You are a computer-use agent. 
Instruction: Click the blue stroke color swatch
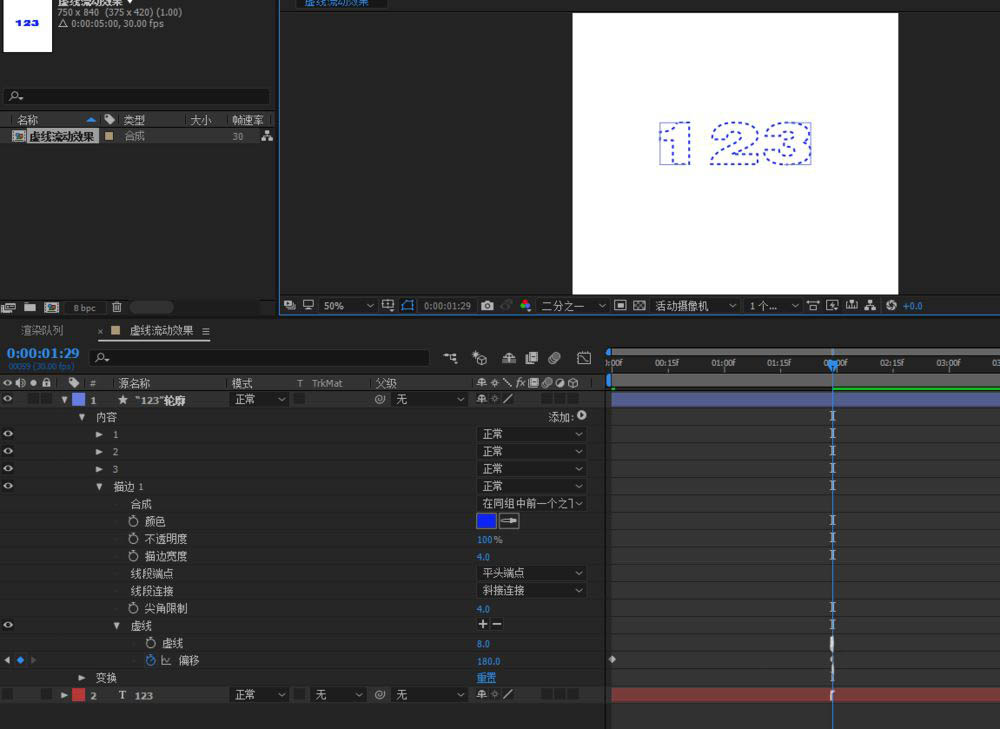click(x=486, y=521)
